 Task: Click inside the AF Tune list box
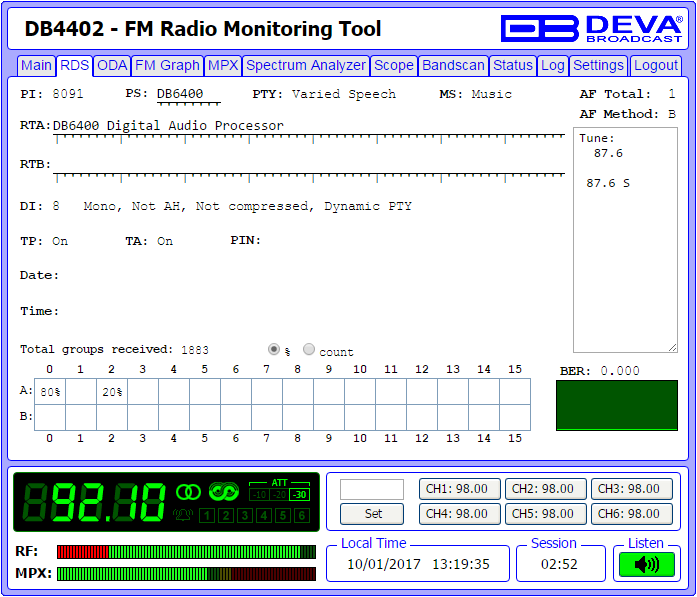coord(625,240)
